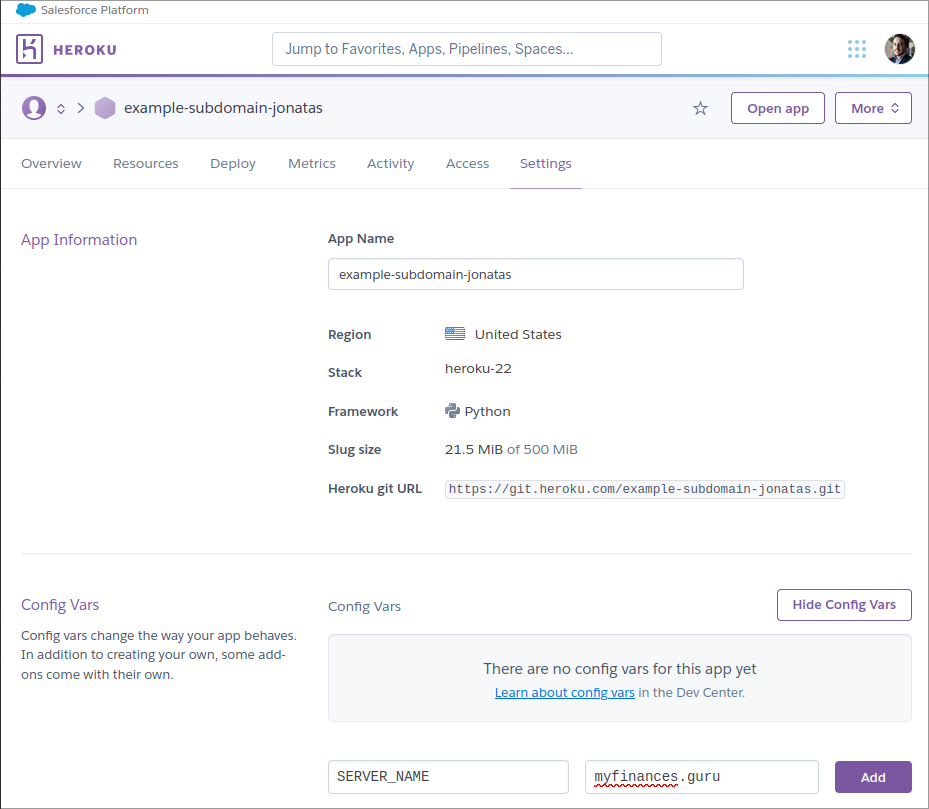Click the SERVER_NAME key input field
The image size is (929, 809).
click(x=449, y=777)
